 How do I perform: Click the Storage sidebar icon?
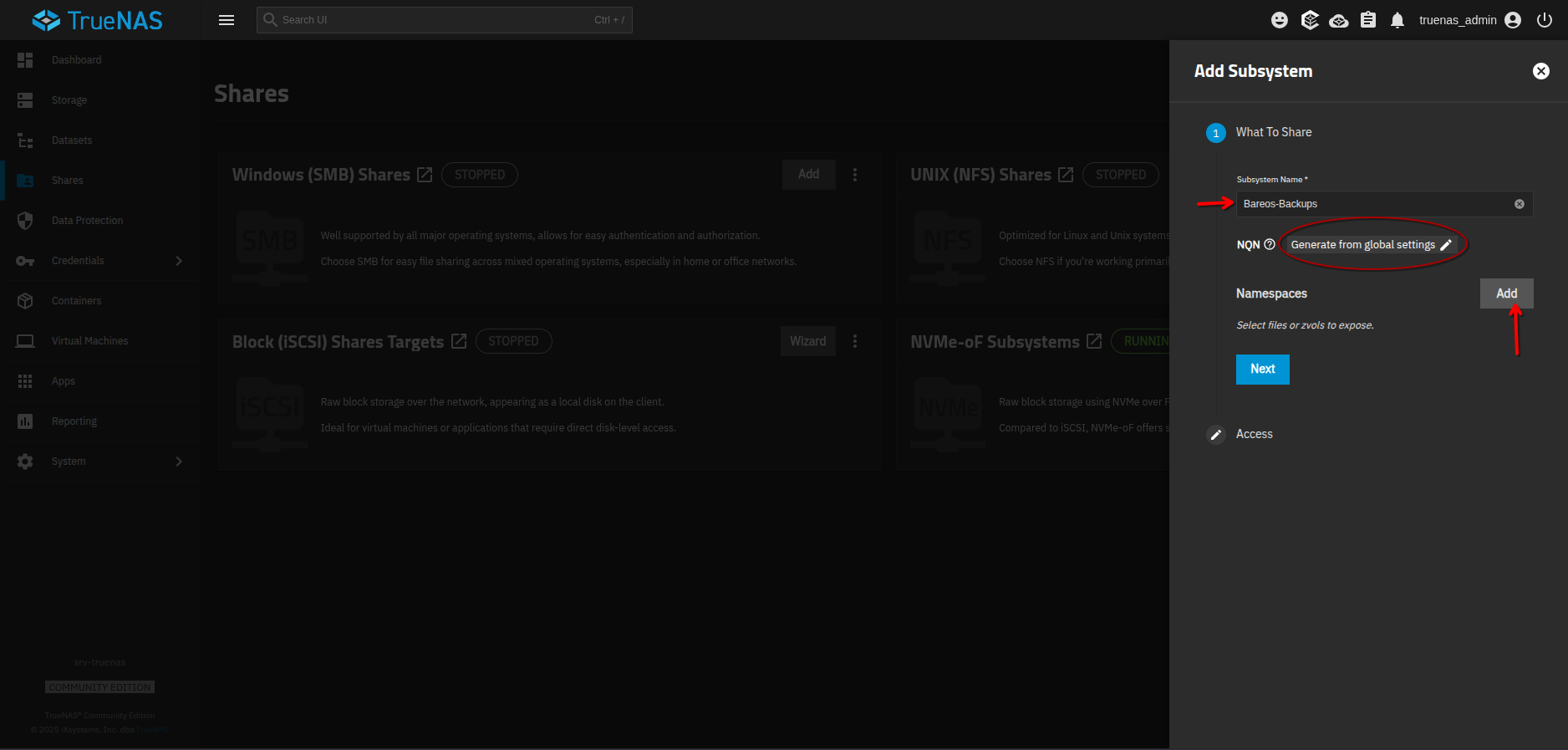coord(25,100)
